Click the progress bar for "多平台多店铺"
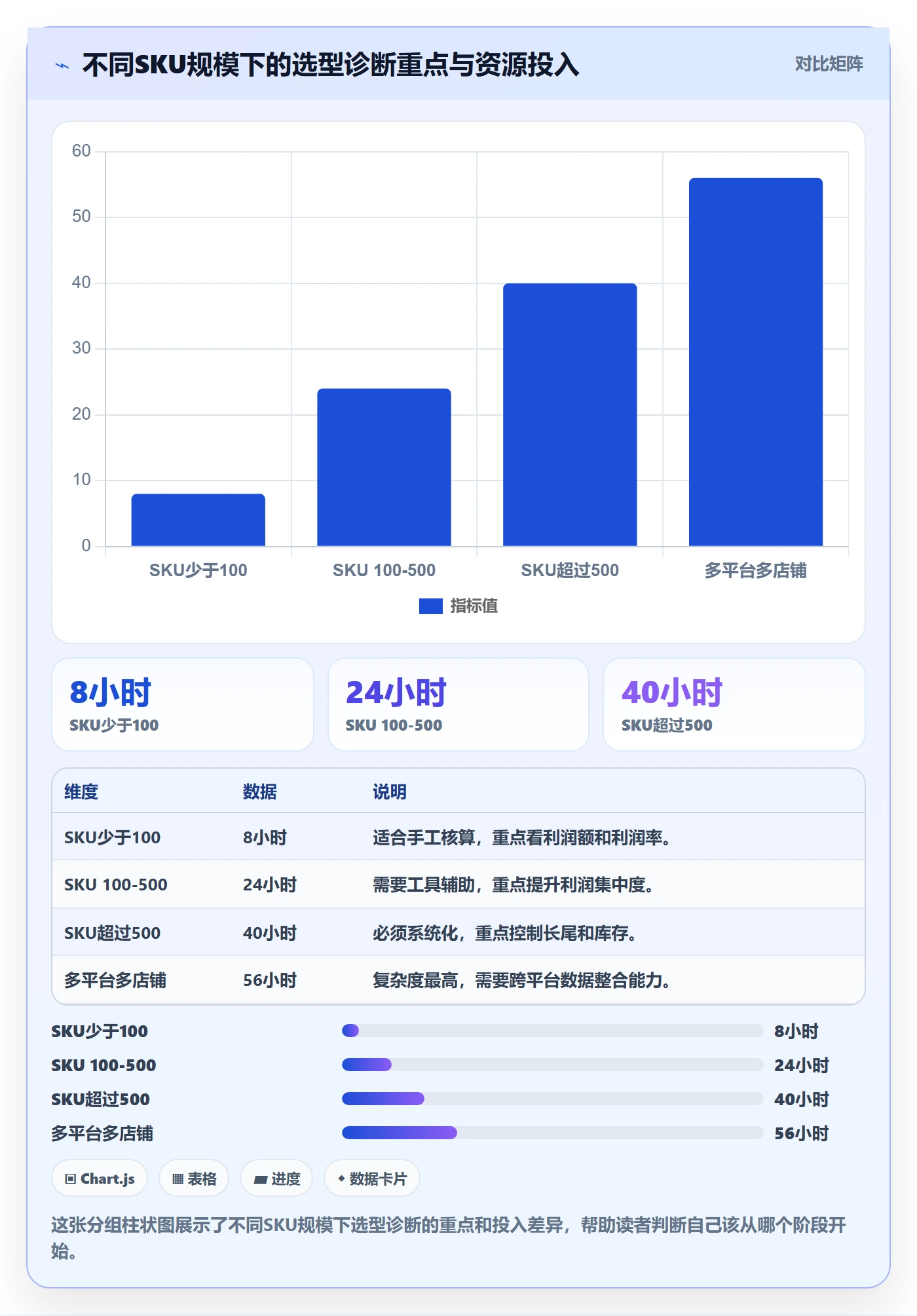 (552, 1133)
